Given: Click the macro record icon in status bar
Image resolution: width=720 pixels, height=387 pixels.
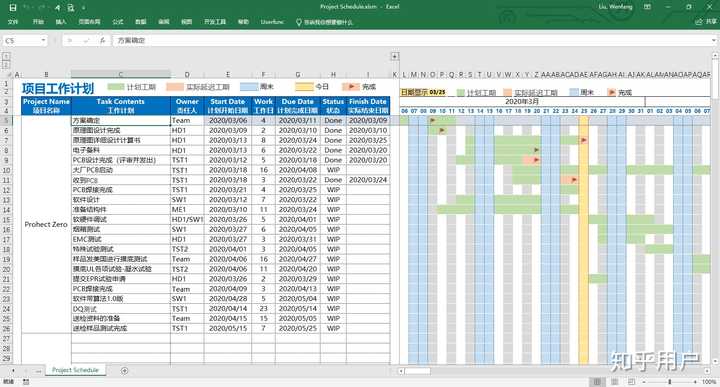Looking at the screenshot, I should [x=26, y=381].
